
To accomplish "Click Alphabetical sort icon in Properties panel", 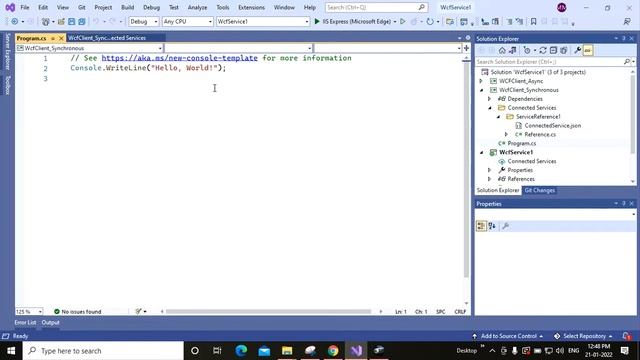I will click(492, 226).
